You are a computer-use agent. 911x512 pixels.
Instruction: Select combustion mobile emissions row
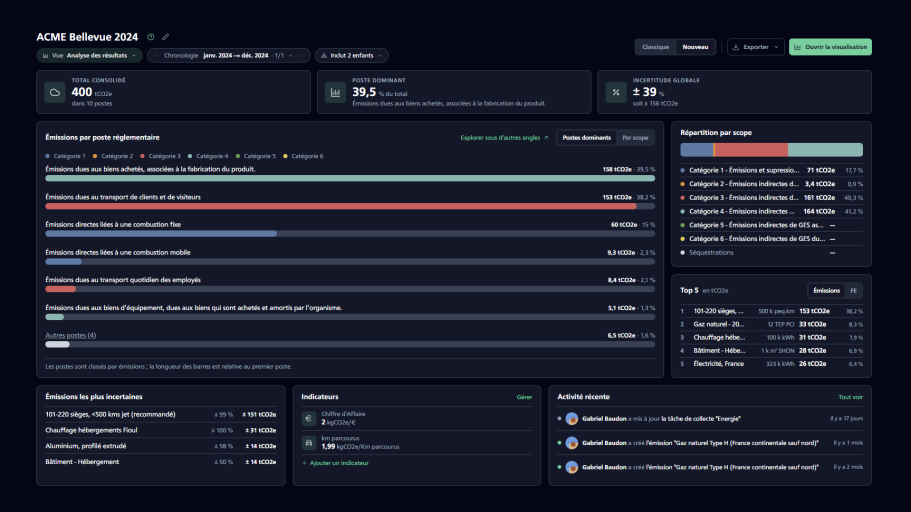(x=350, y=257)
